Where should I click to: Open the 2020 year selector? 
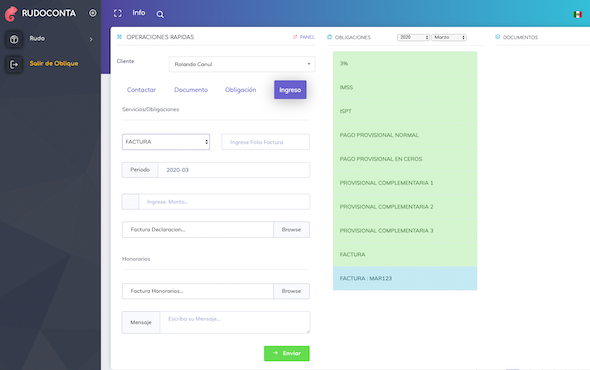pyautogui.click(x=413, y=37)
